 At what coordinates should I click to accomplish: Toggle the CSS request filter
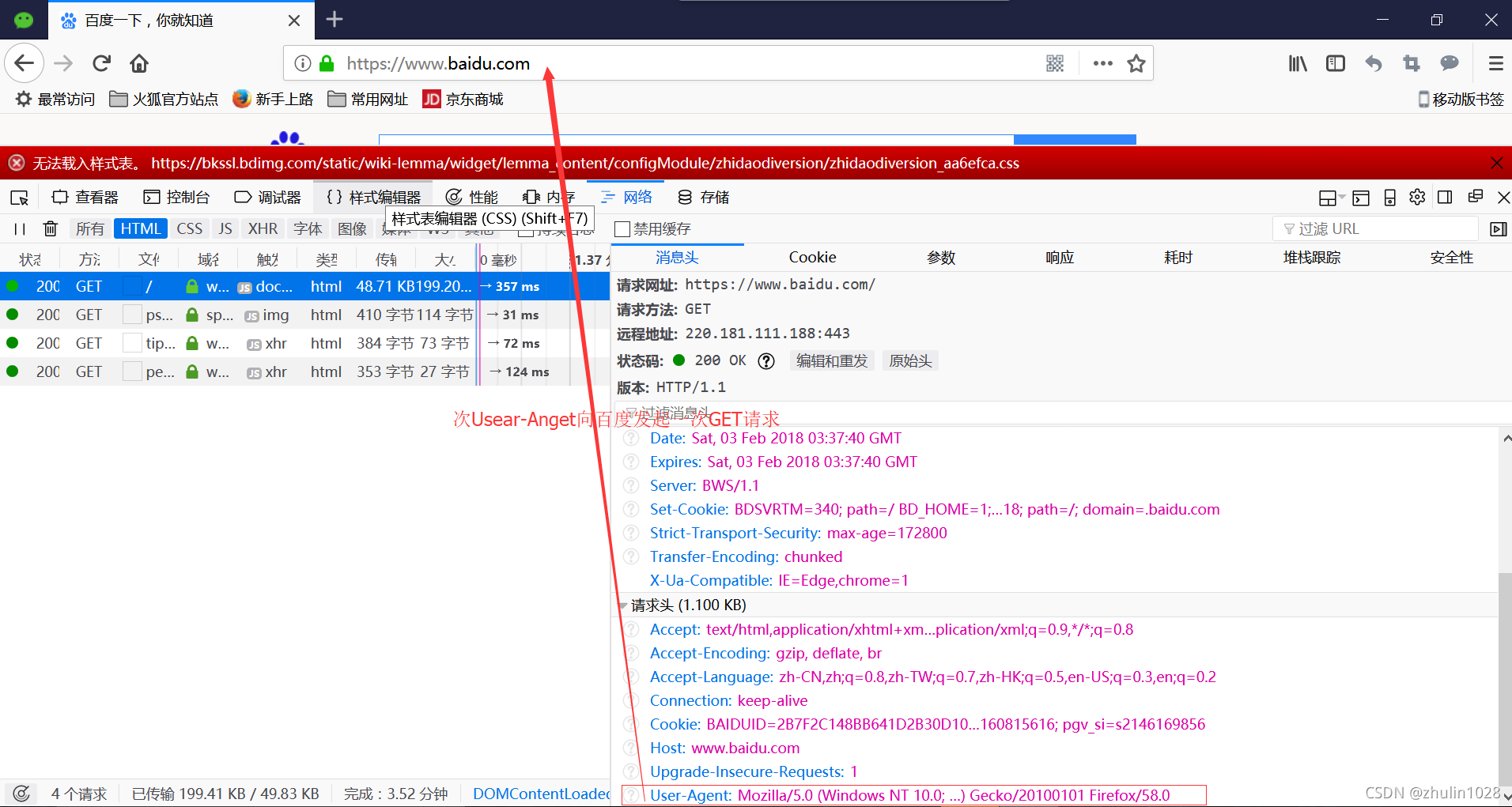[x=190, y=229]
